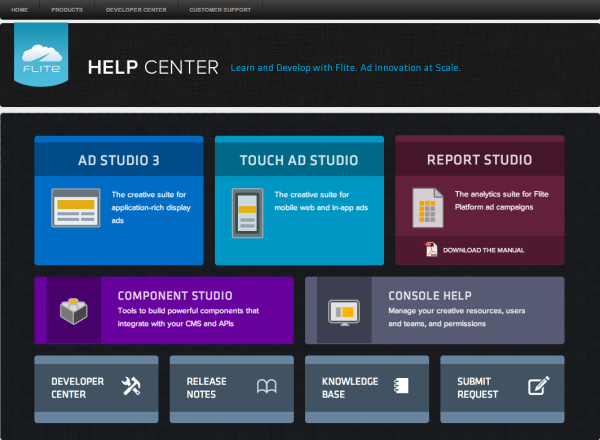Click the PDF icon beside Download the Manual

click(x=431, y=250)
